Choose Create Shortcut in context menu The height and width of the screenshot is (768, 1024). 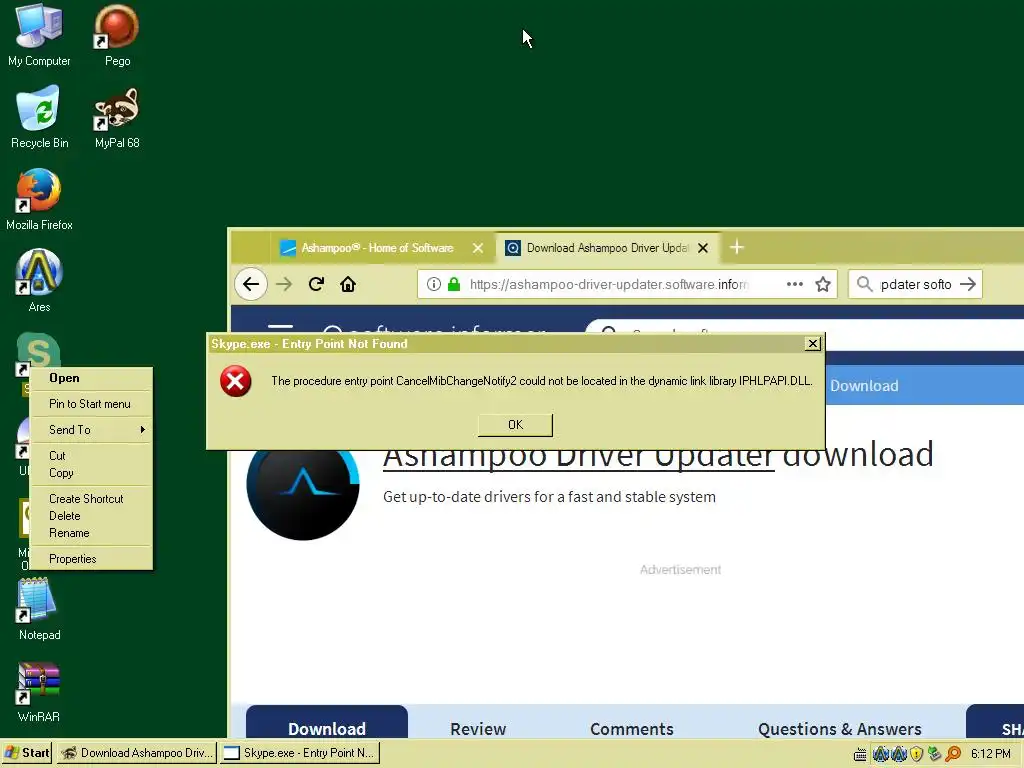[91, 499]
